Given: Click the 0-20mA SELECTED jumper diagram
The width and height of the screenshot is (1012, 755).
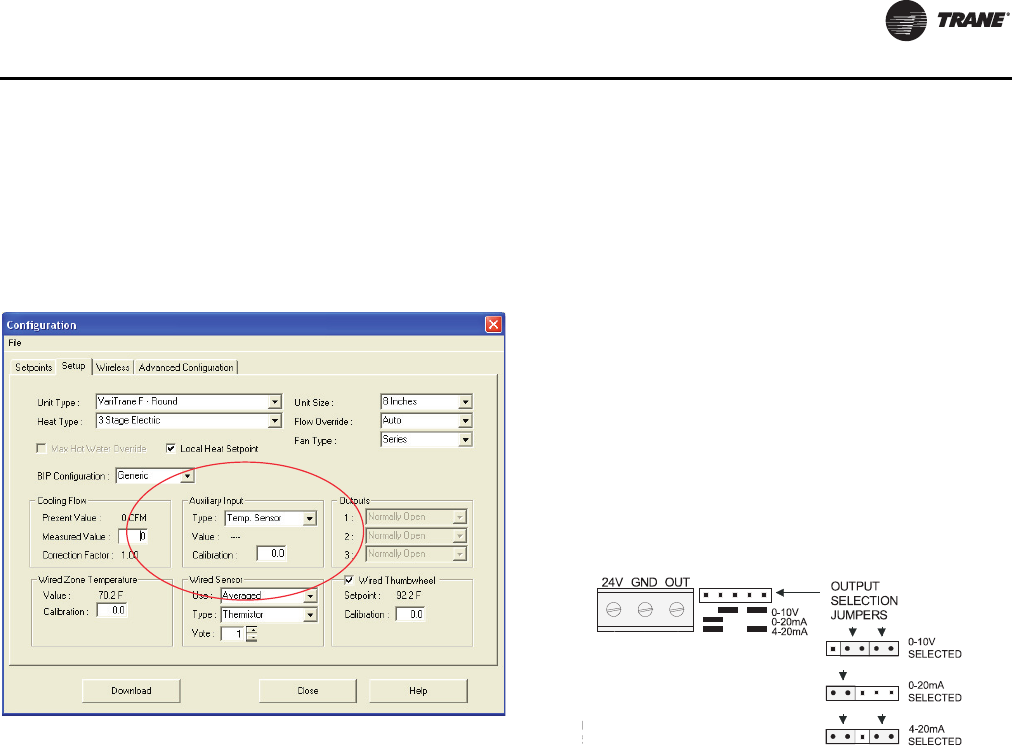Looking at the screenshot, I should coord(862,694).
